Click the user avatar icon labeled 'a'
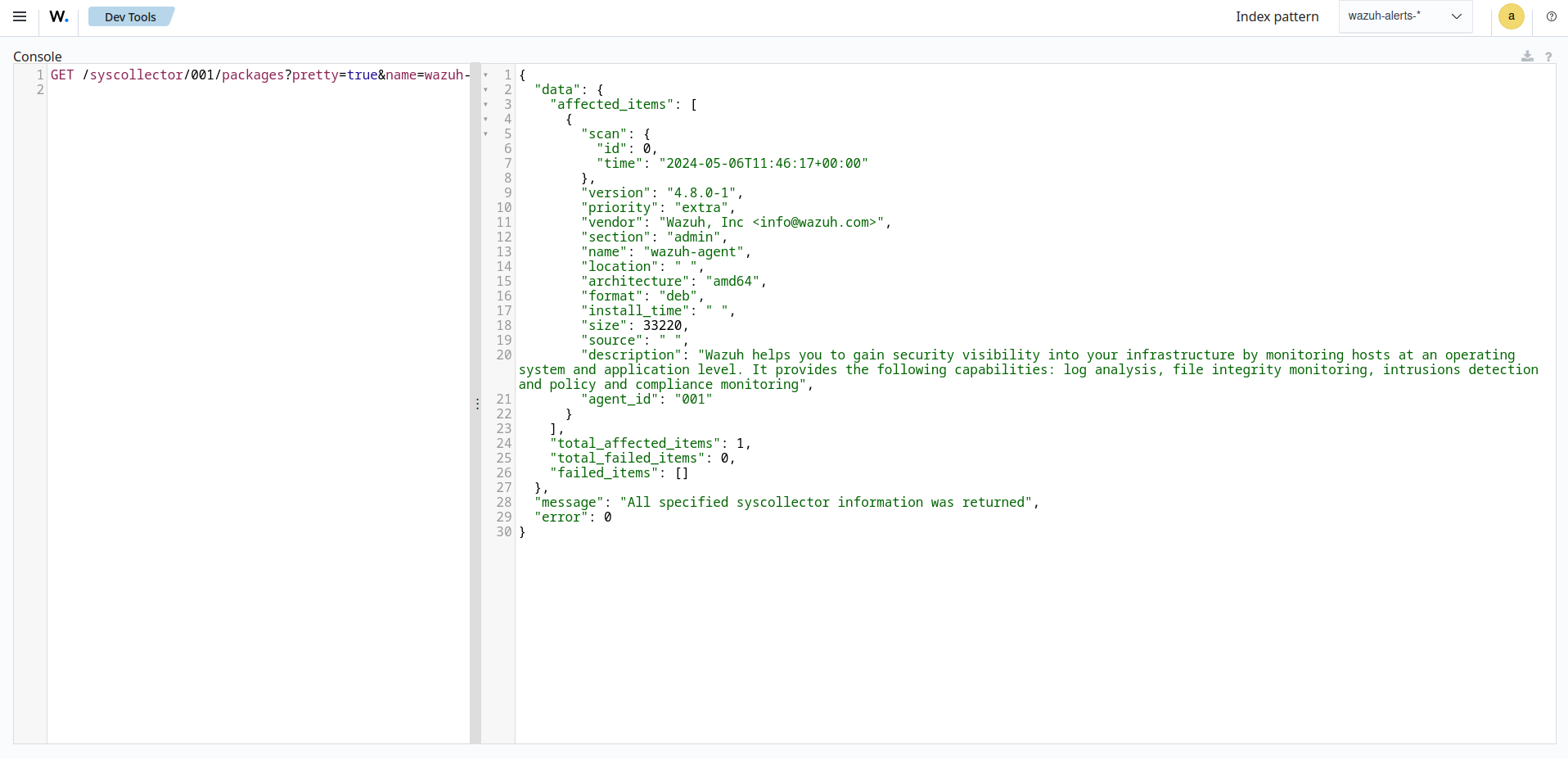This screenshot has width=1568, height=759. click(x=1511, y=16)
